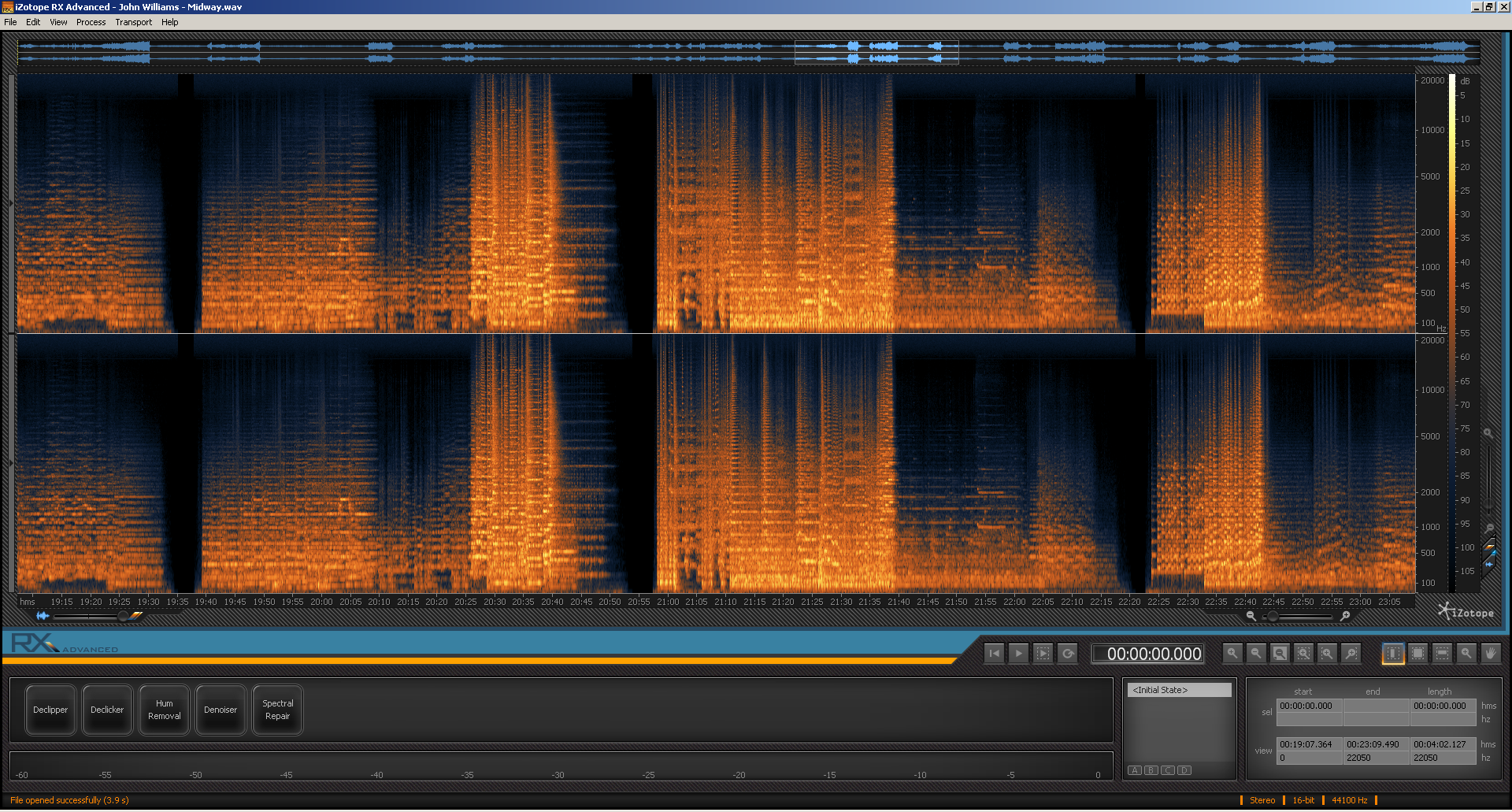Open the Declipper module
The image size is (1512, 812).
tap(50, 710)
